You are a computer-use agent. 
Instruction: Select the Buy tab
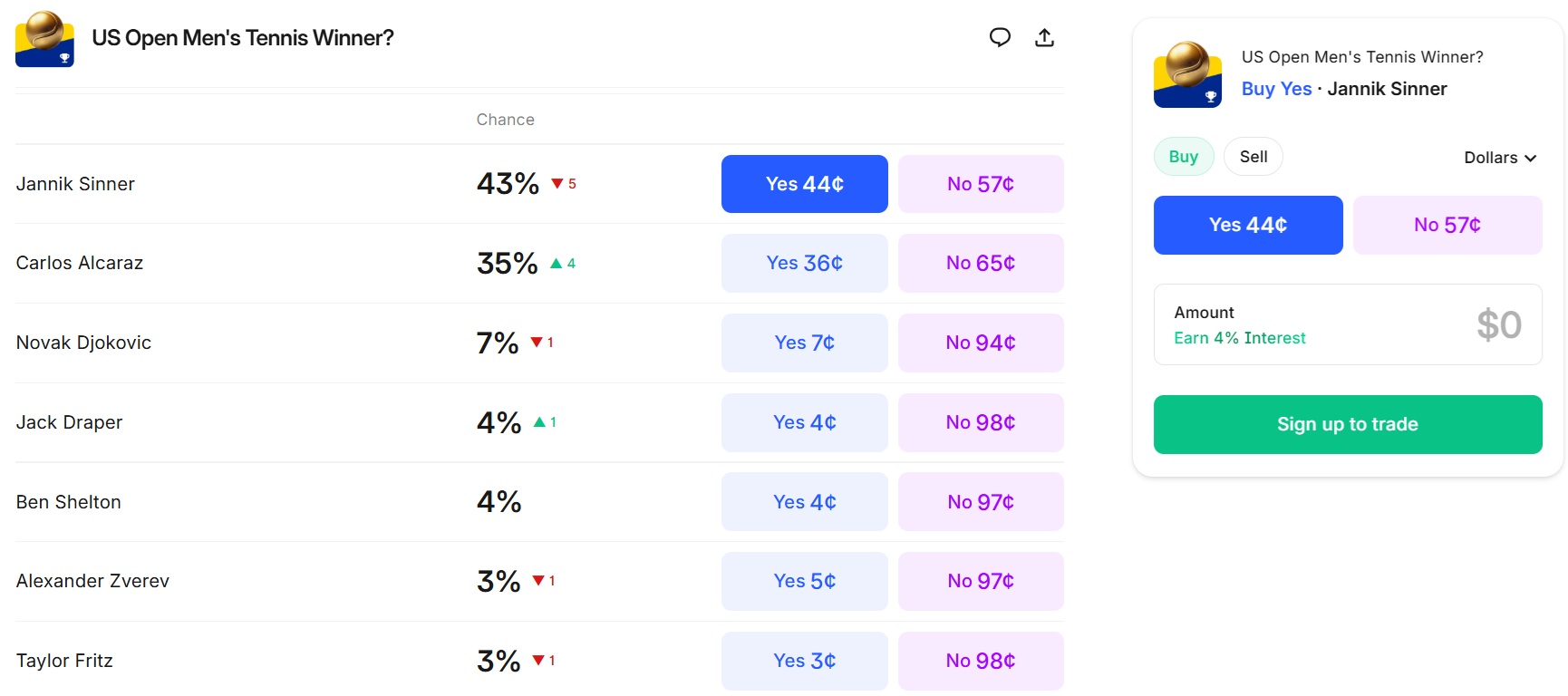[1183, 157]
